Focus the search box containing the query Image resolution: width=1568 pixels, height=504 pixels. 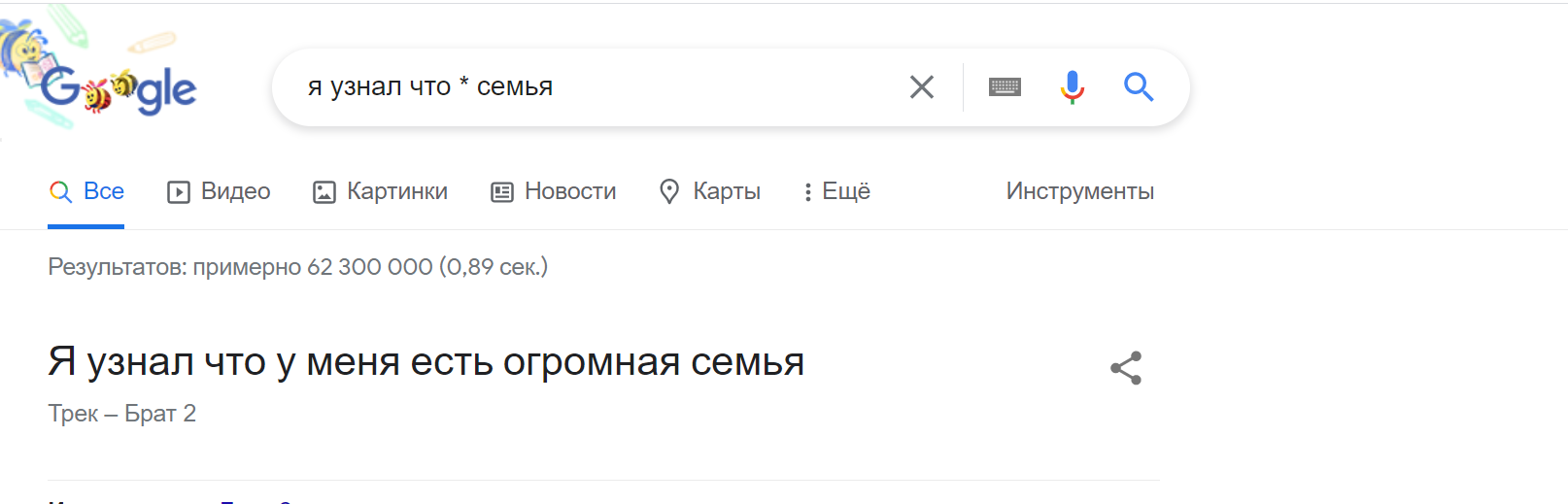pyautogui.click(x=583, y=87)
